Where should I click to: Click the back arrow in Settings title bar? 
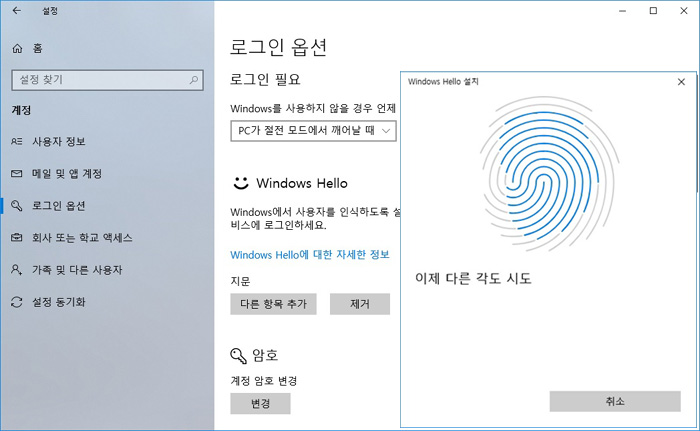17,11
